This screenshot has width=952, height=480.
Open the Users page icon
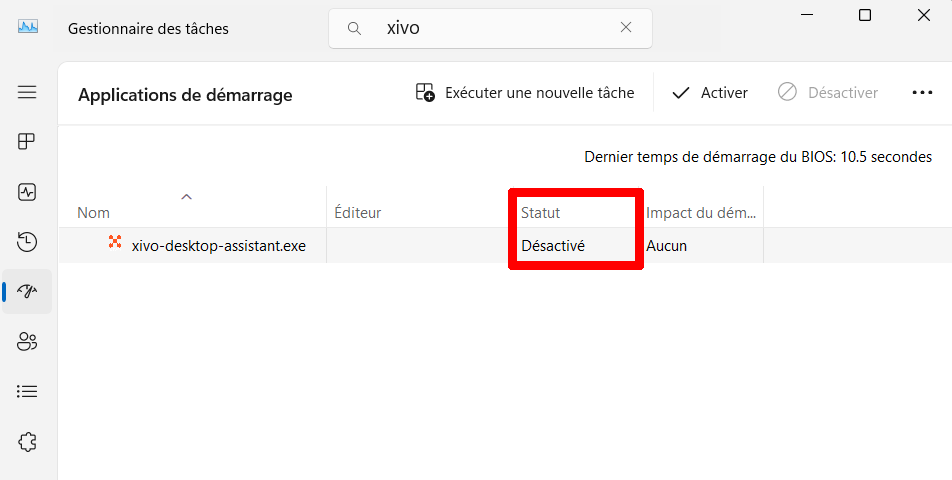tap(27, 342)
